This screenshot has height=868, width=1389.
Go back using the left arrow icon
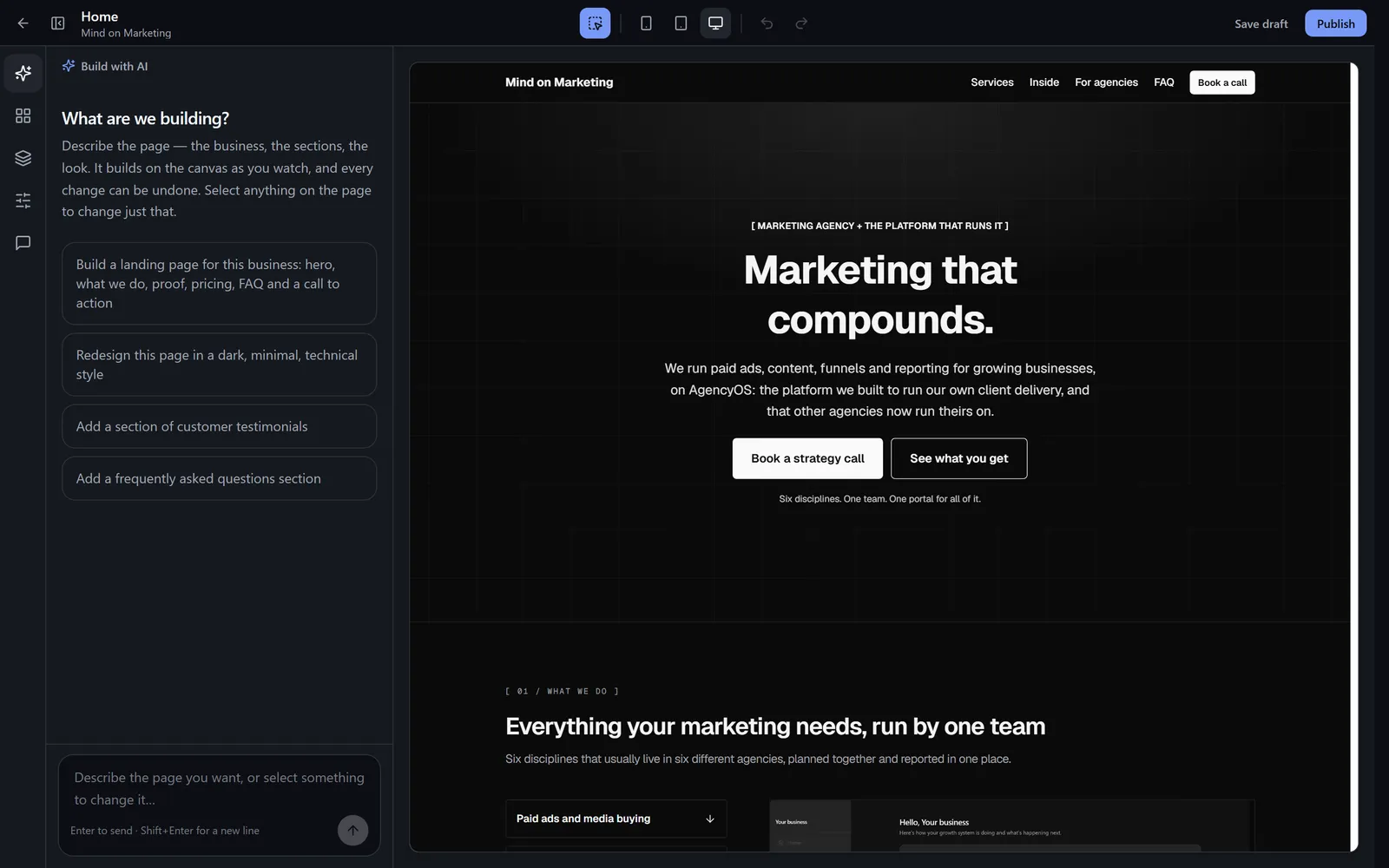[23, 23]
